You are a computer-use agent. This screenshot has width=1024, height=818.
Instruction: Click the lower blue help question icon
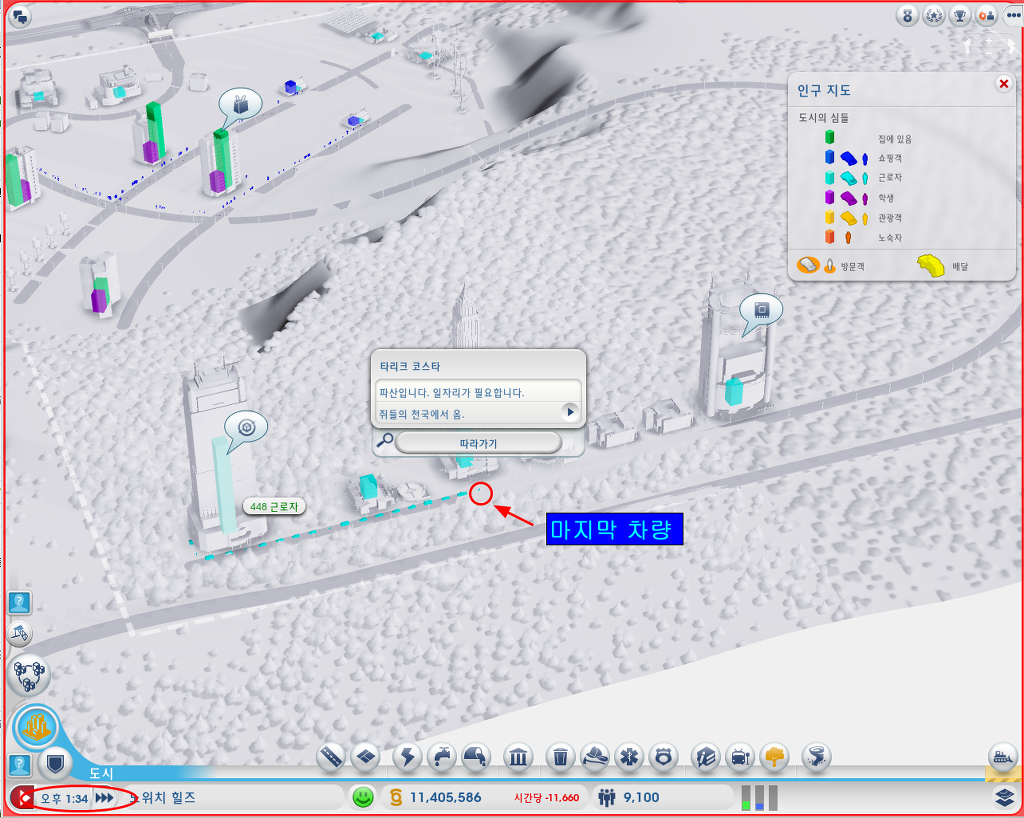click(20, 764)
